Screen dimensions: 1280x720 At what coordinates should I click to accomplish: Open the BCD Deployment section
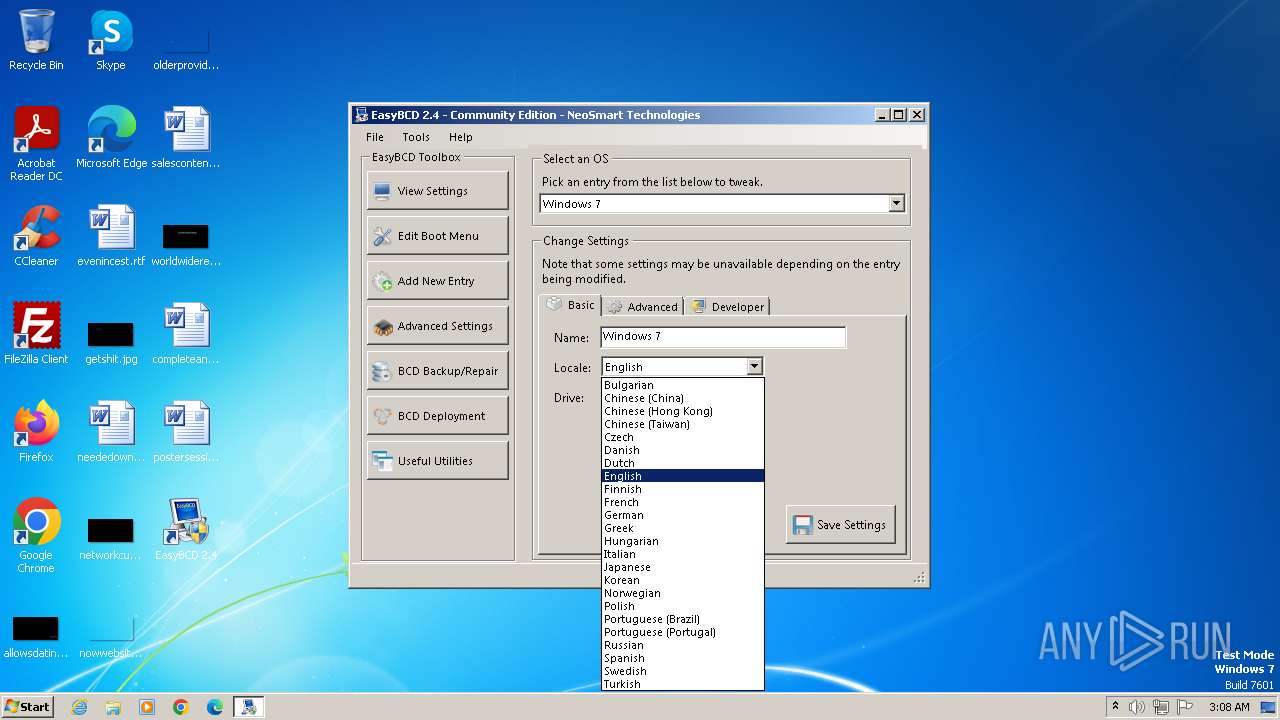coord(437,415)
